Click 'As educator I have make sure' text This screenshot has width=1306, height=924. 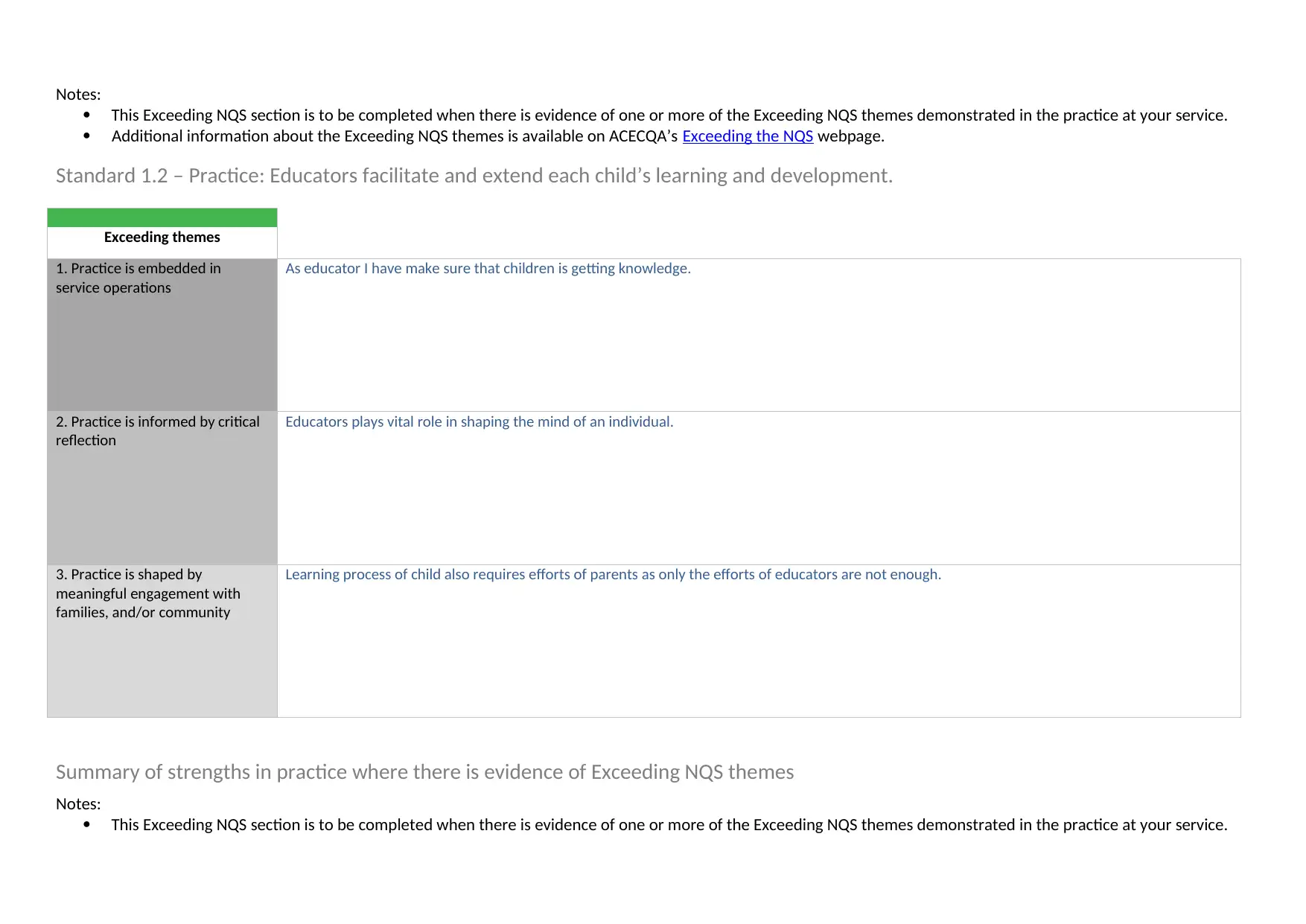pyautogui.click(x=488, y=268)
